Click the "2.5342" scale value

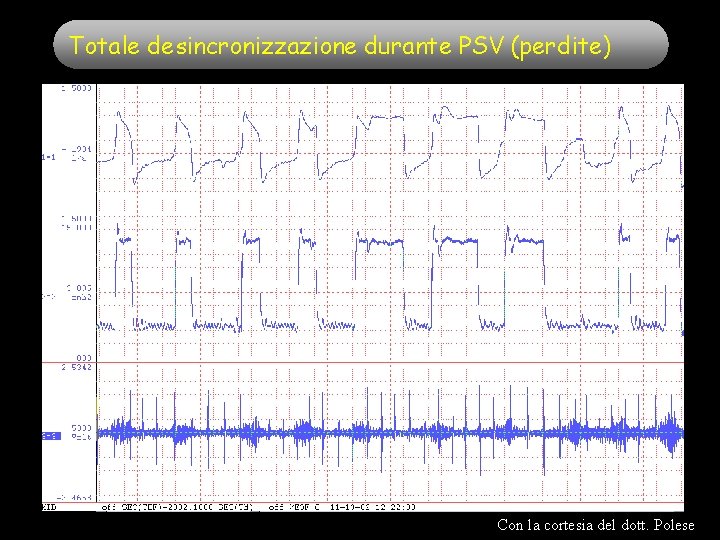coord(77,367)
